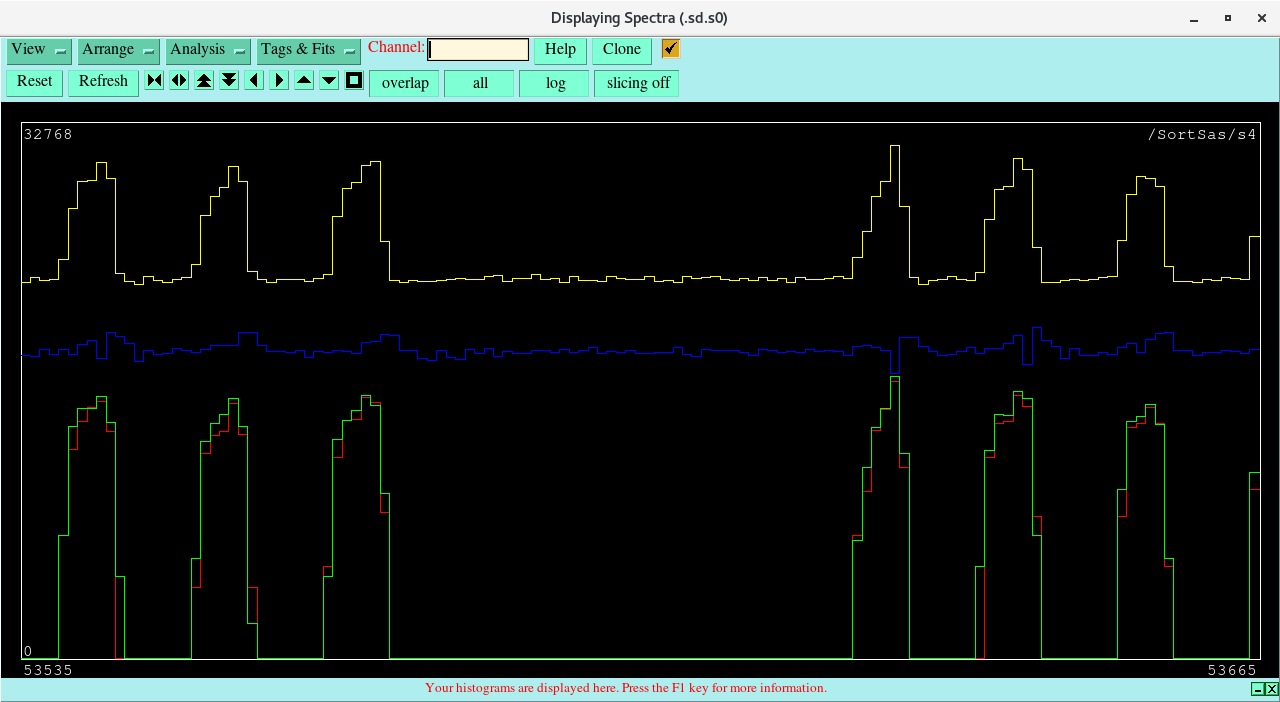The image size is (1280, 702).
Task: Toggle the slicing off button
Action: (x=637, y=83)
